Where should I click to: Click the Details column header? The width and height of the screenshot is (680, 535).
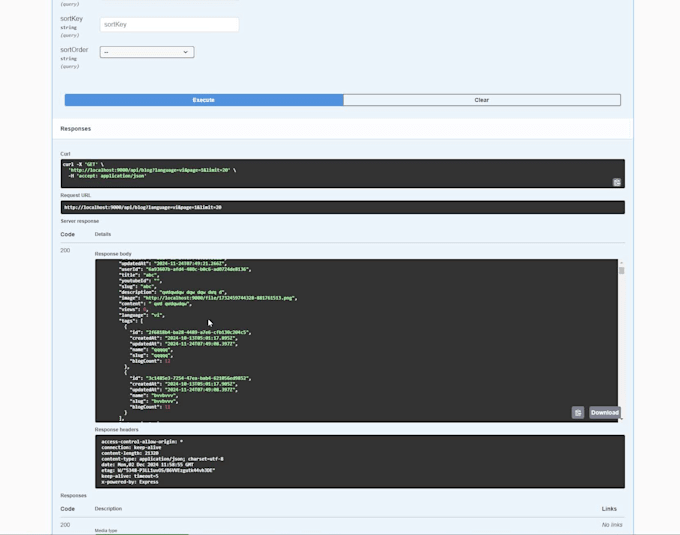(103, 234)
